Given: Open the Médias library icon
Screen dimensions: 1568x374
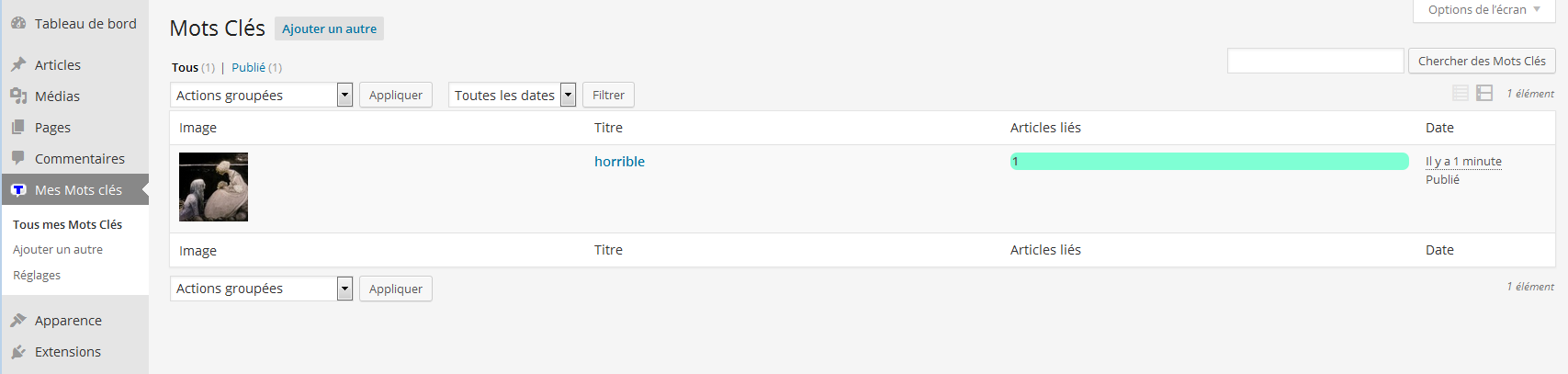Looking at the screenshot, I should point(18,96).
